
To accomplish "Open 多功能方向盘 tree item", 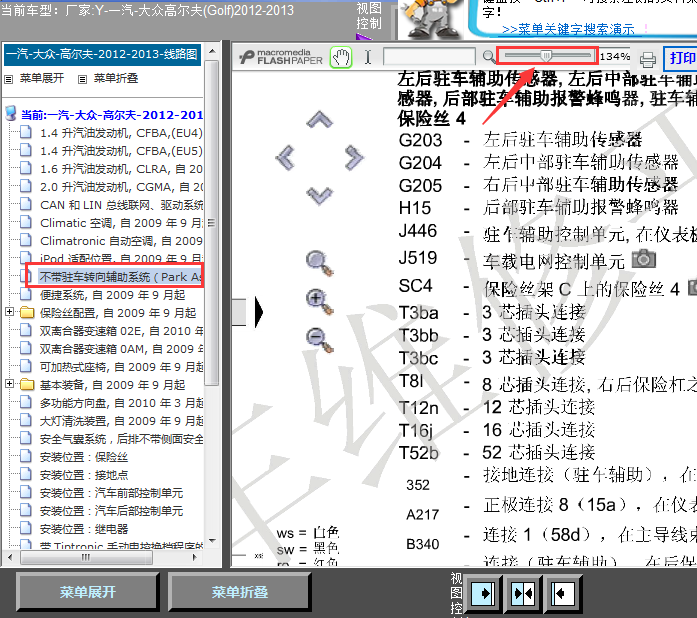I will pyautogui.click(x=121, y=403).
